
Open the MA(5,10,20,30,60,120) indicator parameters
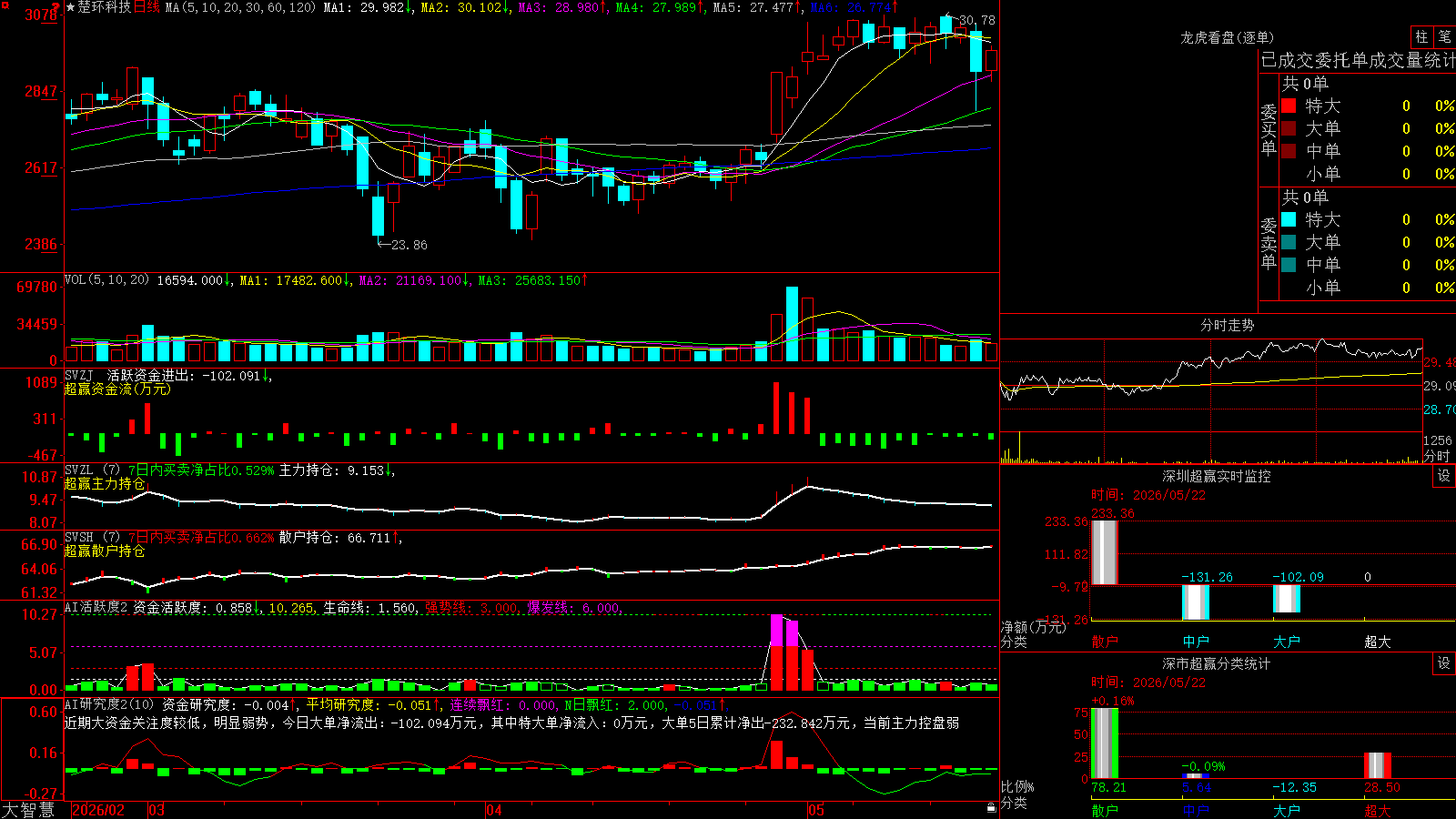241,7
